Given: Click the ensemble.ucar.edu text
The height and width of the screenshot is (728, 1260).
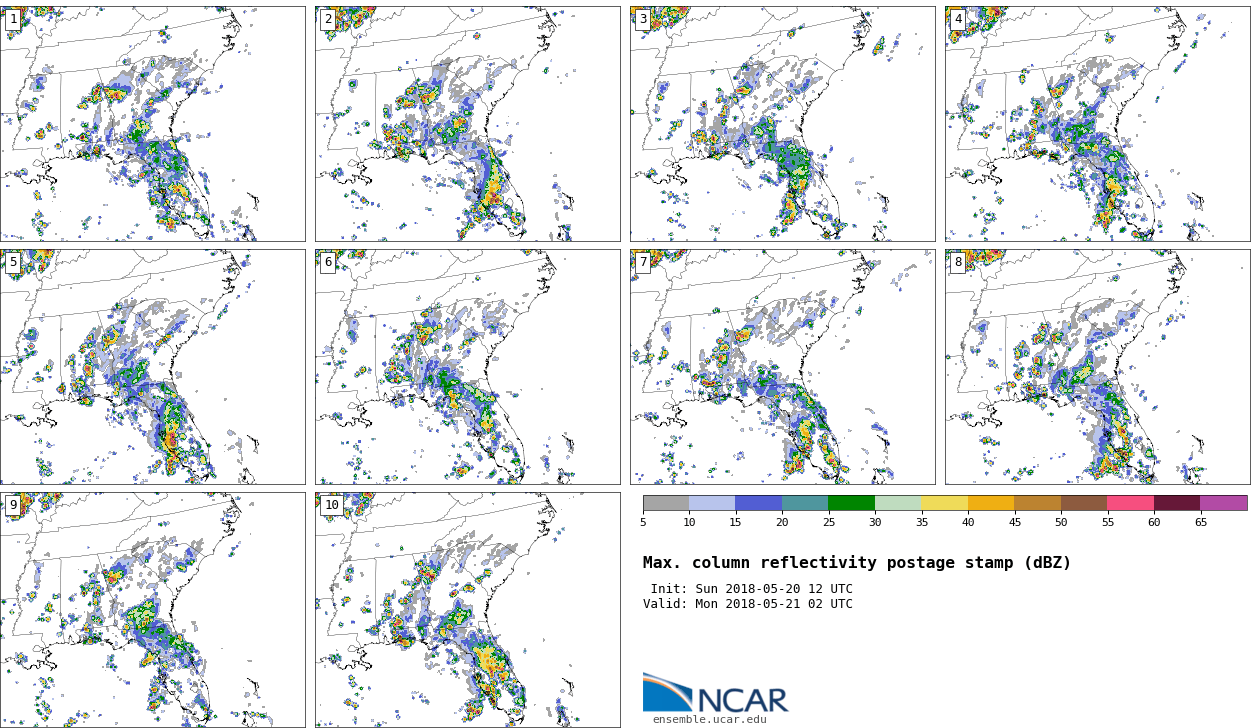Looking at the screenshot, I should pyautogui.click(x=709, y=719).
